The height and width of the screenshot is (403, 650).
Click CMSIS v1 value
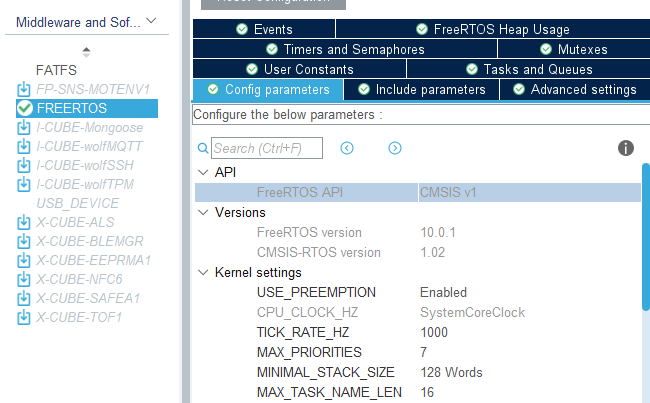pyautogui.click(x=448, y=192)
